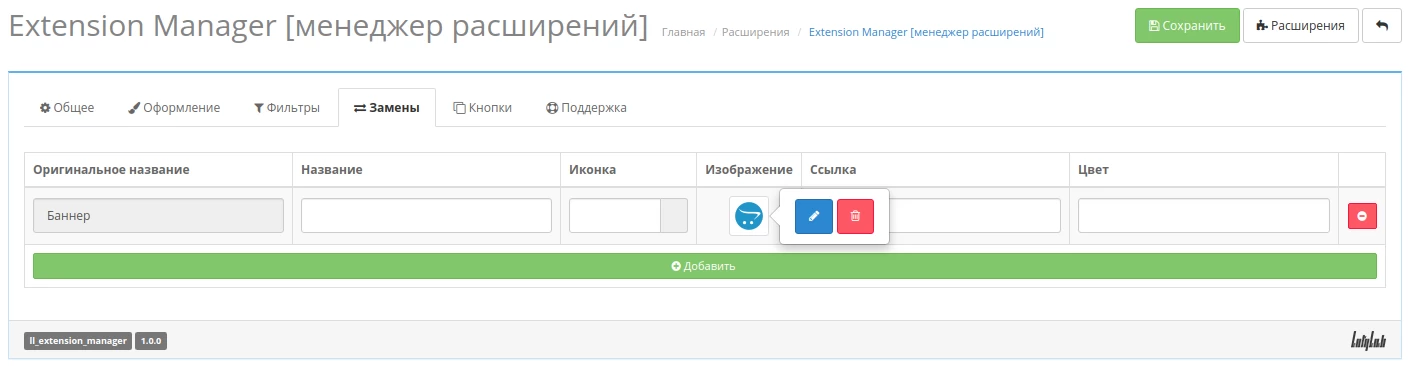Click Extension Manager breadcrumb link
The height and width of the screenshot is (366, 1409).
tap(926, 32)
